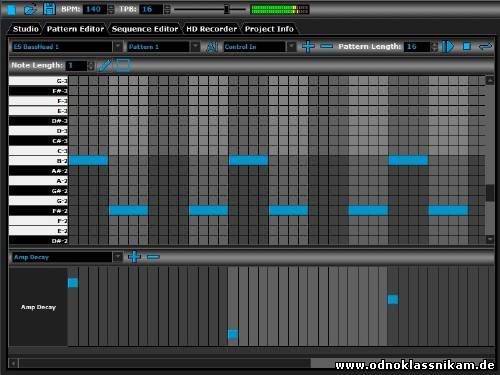Click the E-2 piano key
This screenshot has height=375, width=500.
coord(38,231)
